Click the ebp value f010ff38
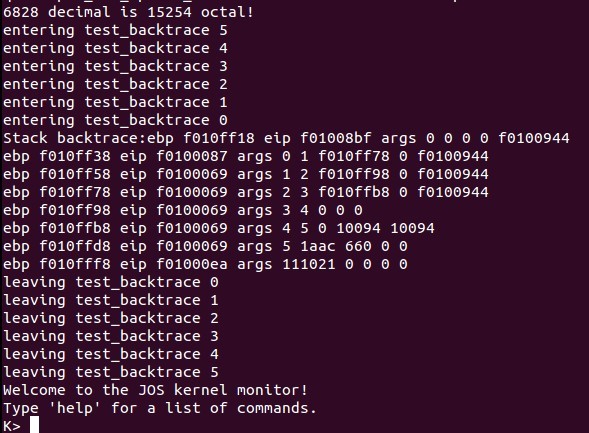Screen dimensions: 589x433 pos(75,156)
